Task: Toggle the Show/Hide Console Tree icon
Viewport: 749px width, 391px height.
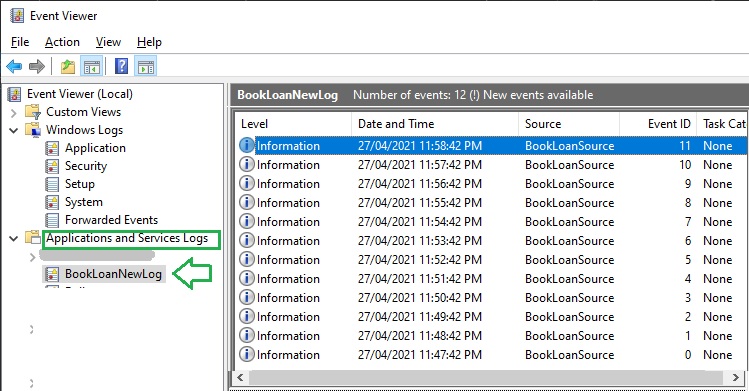Action: point(91,66)
